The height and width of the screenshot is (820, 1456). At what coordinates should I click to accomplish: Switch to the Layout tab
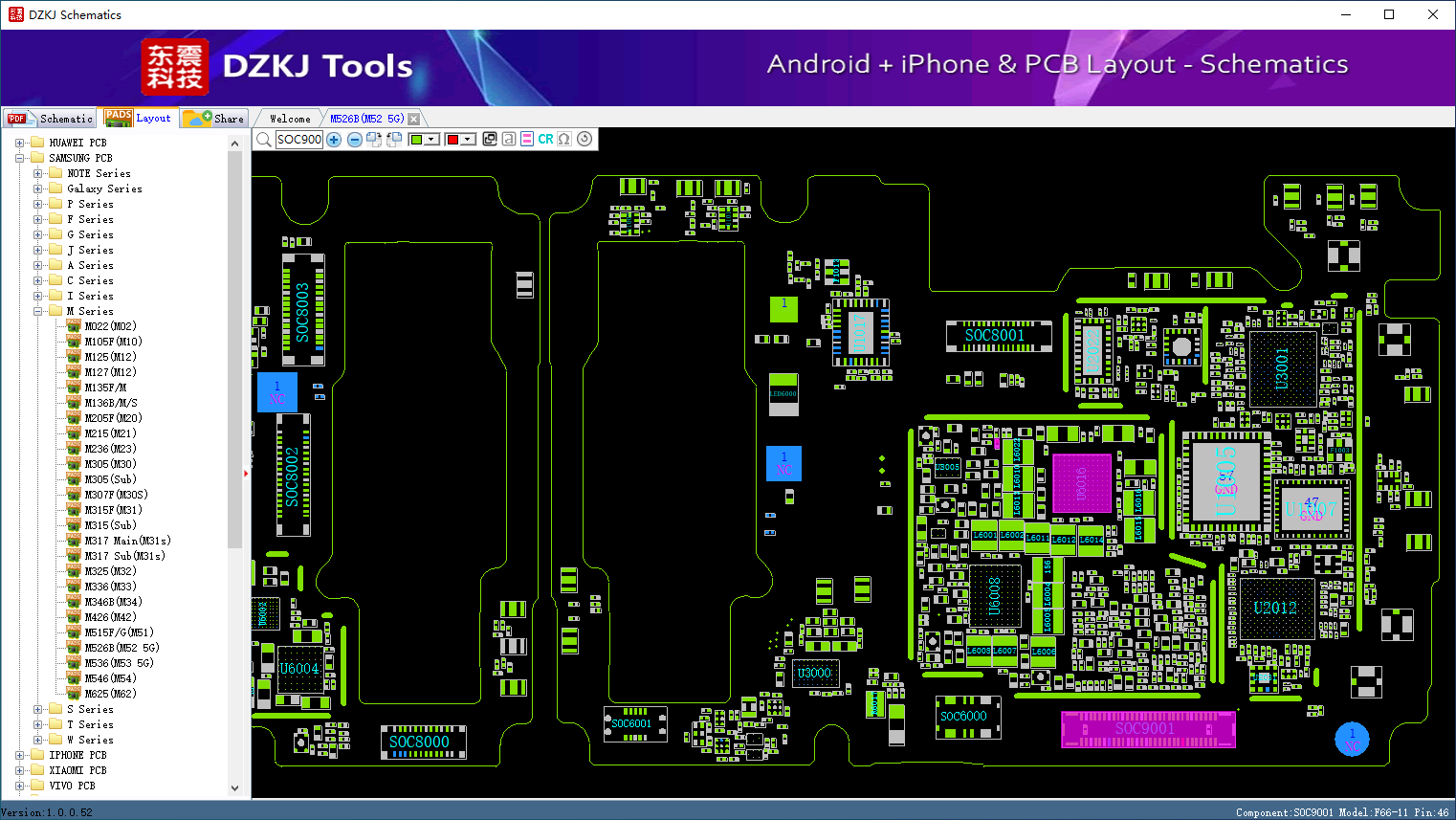tap(139, 118)
